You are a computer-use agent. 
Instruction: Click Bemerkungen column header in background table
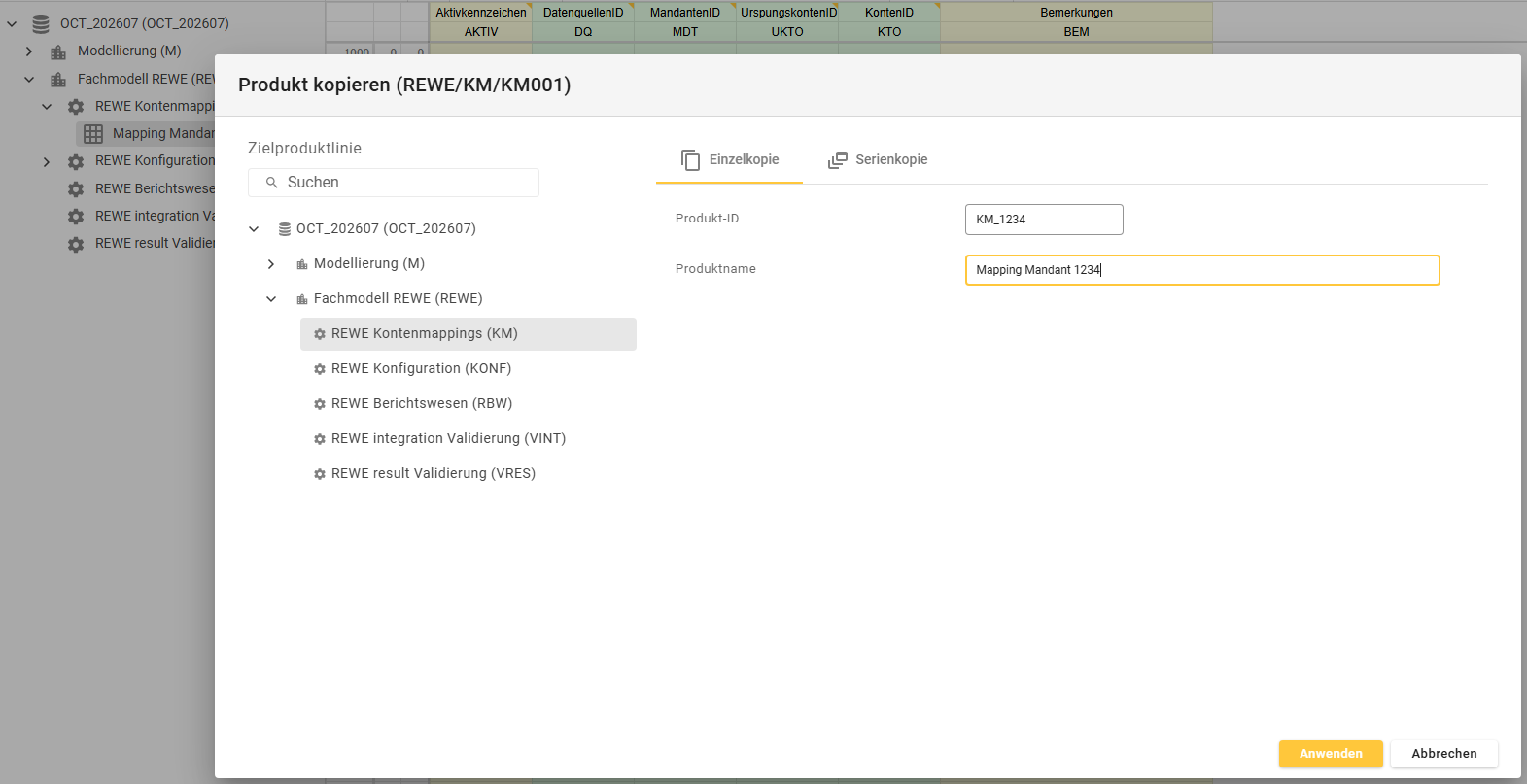pyautogui.click(x=1076, y=13)
